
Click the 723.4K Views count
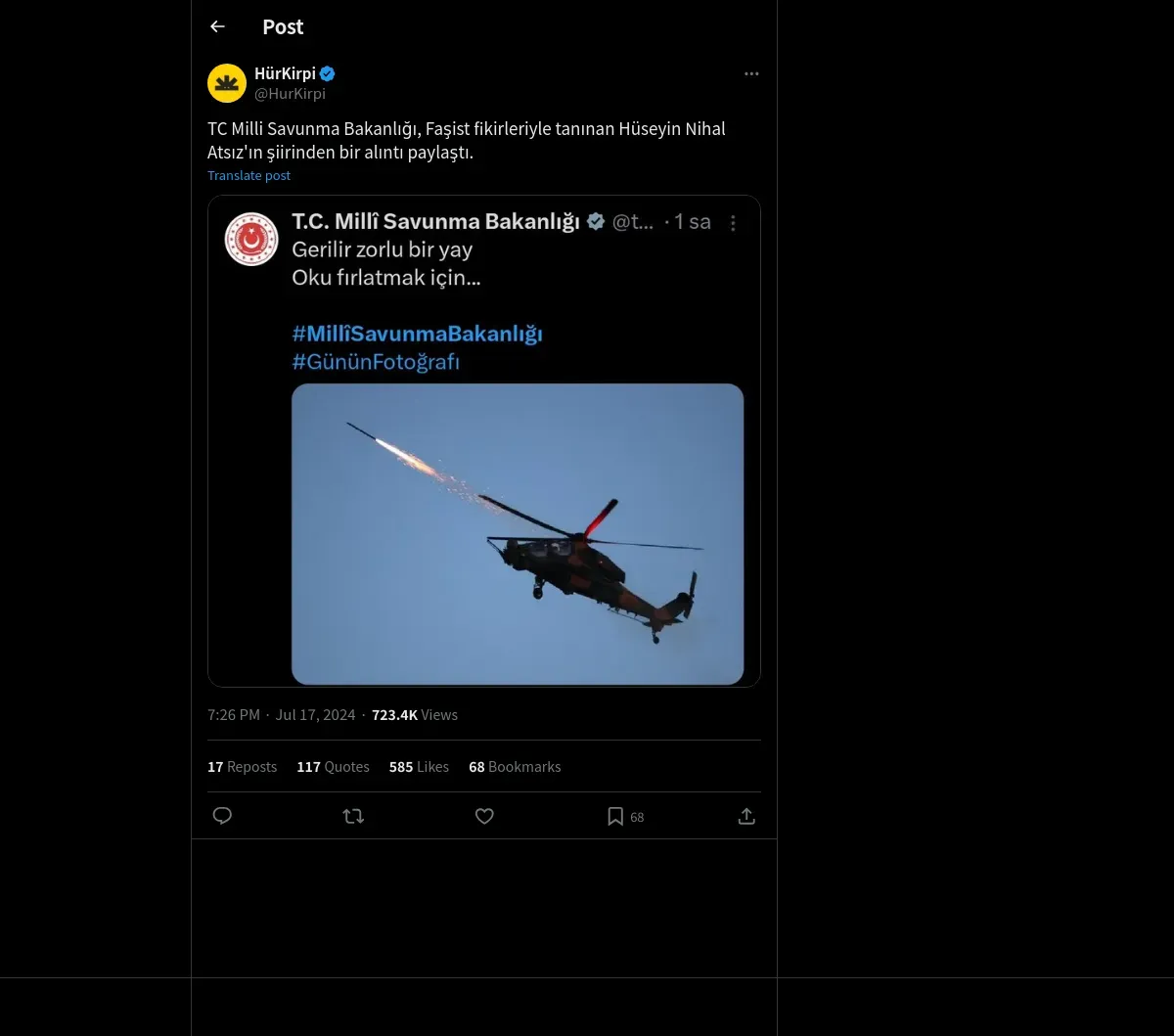(x=415, y=715)
